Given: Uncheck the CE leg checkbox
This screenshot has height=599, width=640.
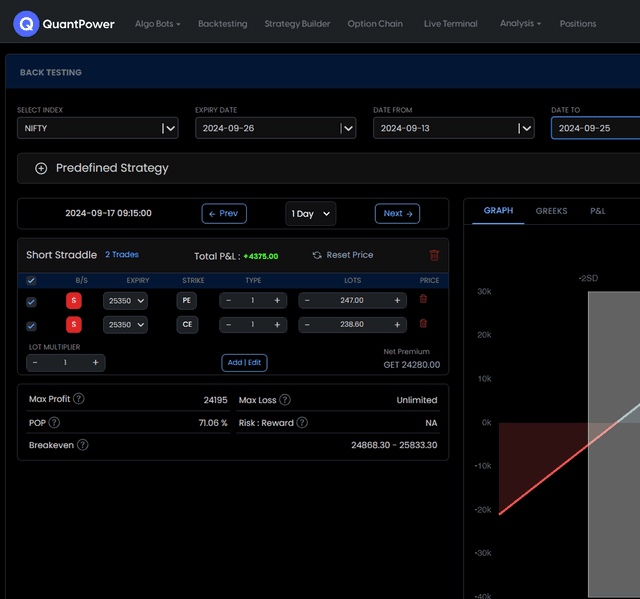Looking at the screenshot, I should coord(31,325).
